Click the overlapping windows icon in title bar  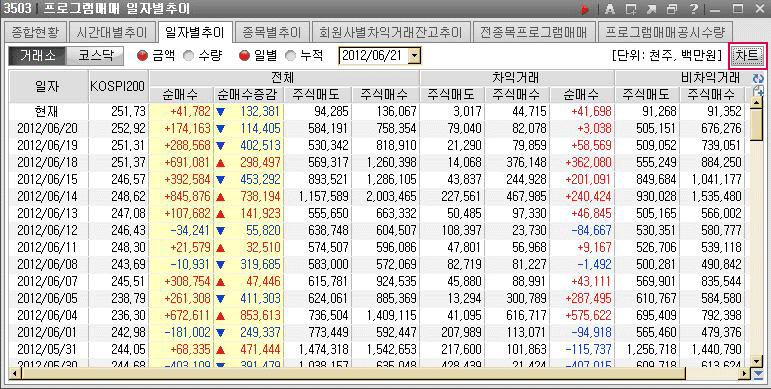click(672, 9)
